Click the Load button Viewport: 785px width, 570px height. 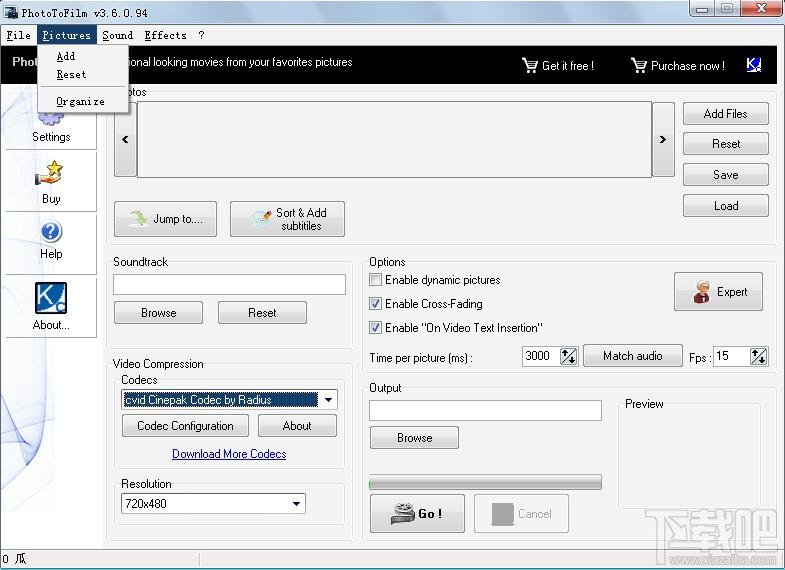725,206
